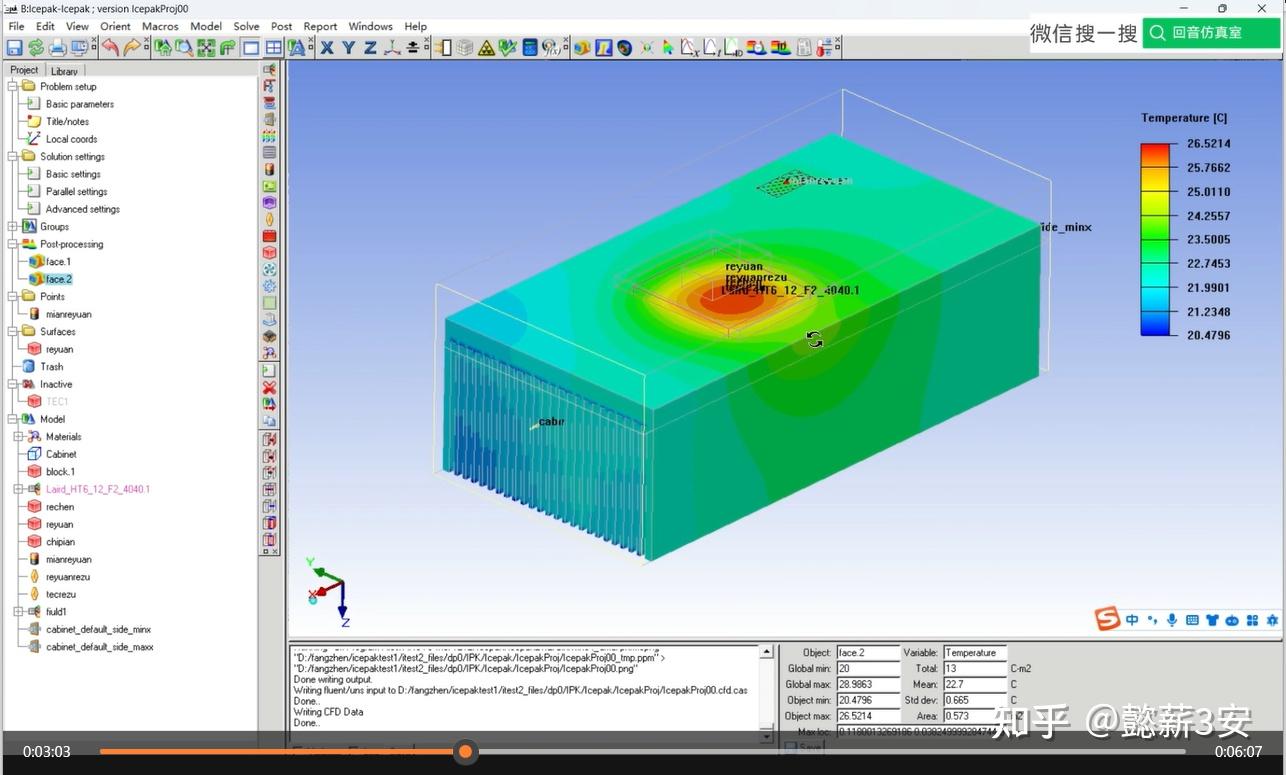Open the Solve menu
1286x775 pixels.
246,26
